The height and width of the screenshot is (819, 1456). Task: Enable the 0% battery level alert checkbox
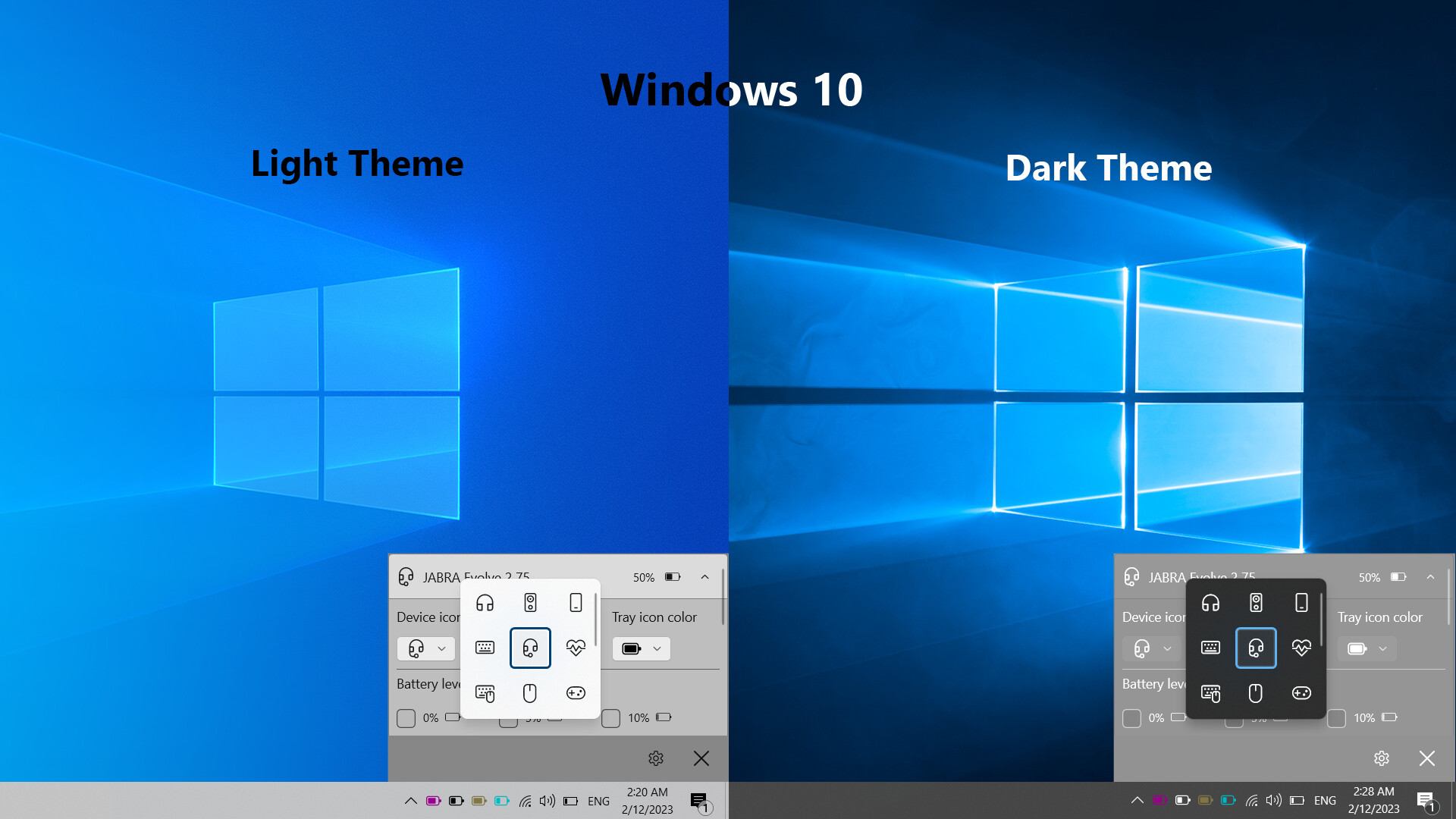(x=406, y=718)
